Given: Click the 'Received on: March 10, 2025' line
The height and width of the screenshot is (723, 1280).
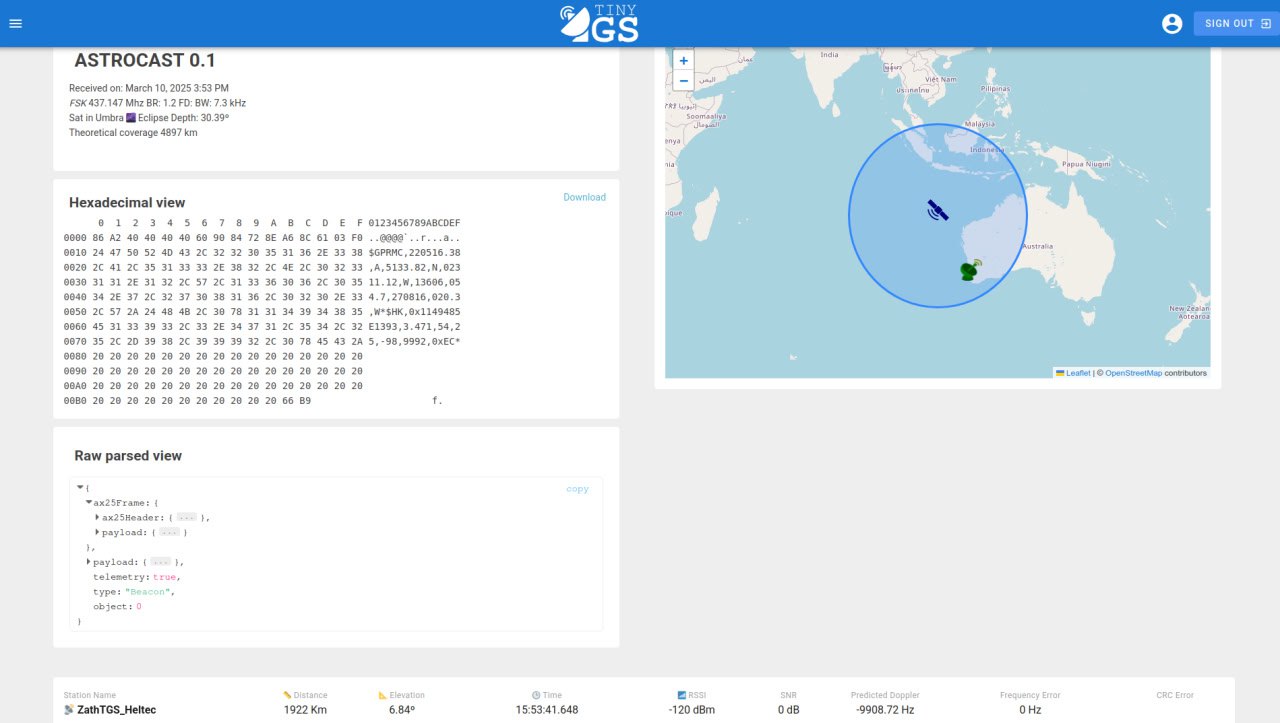Looking at the screenshot, I should [x=149, y=88].
